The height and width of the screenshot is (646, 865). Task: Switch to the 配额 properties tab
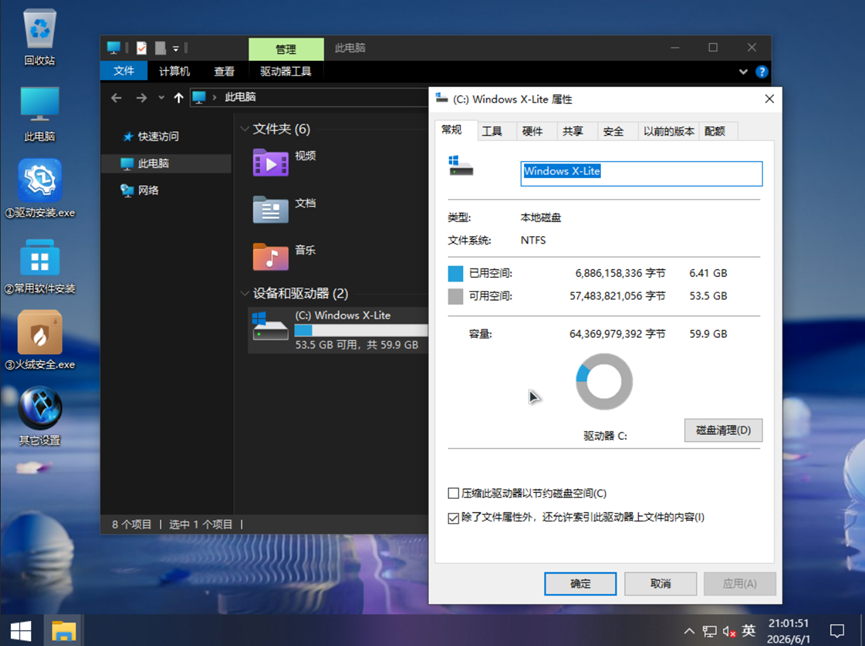[x=715, y=131]
